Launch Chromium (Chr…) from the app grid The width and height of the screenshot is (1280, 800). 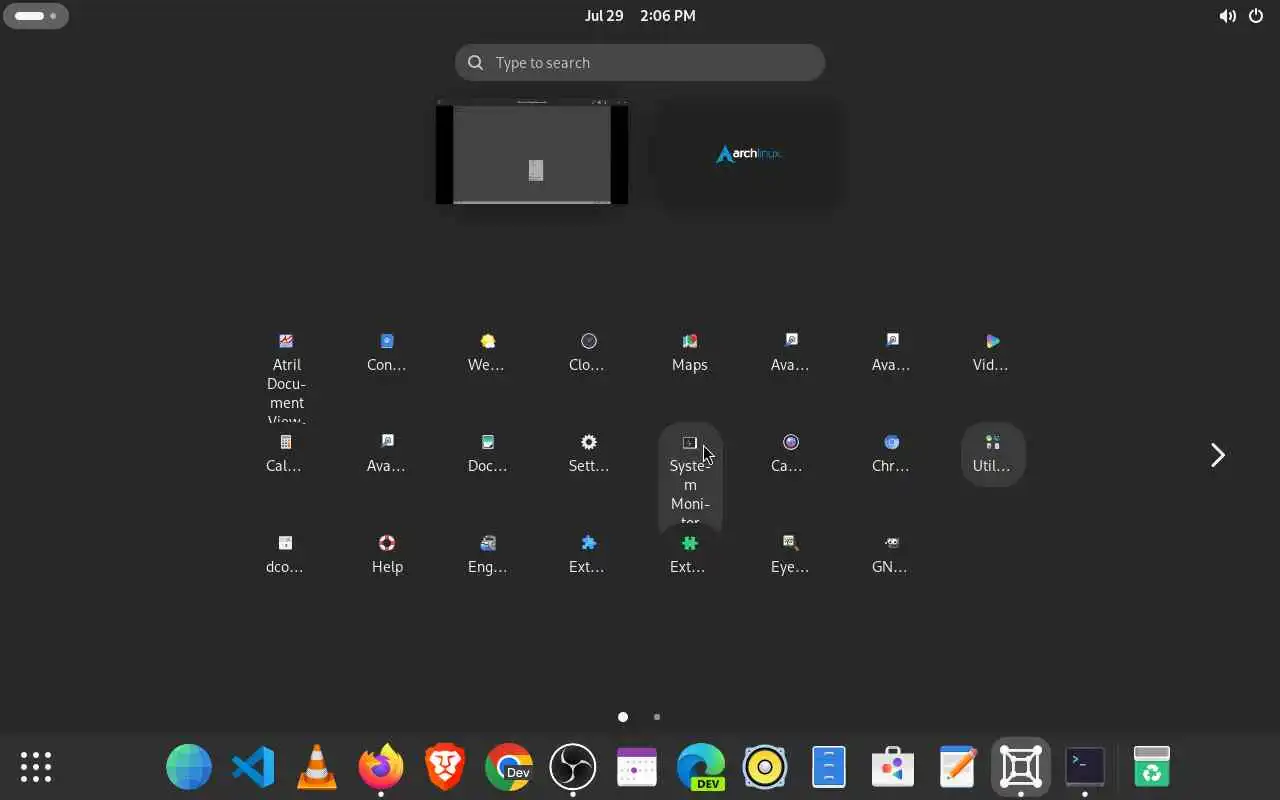pyautogui.click(x=891, y=454)
